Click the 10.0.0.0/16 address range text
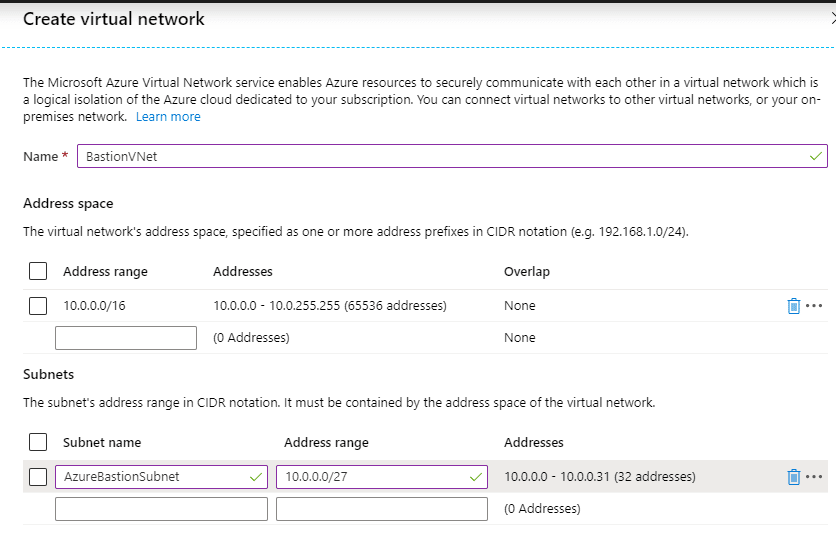The width and height of the screenshot is (836, 536). pos(94,306)
